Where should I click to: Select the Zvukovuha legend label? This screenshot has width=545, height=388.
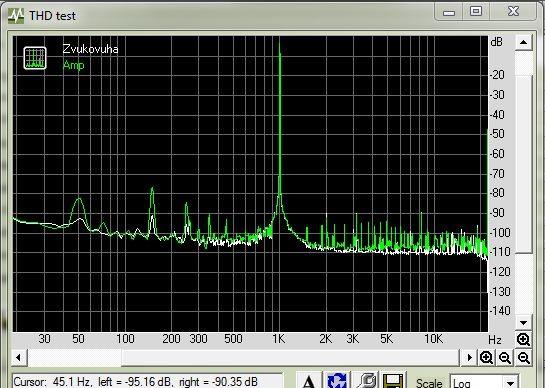coord(90,49)
